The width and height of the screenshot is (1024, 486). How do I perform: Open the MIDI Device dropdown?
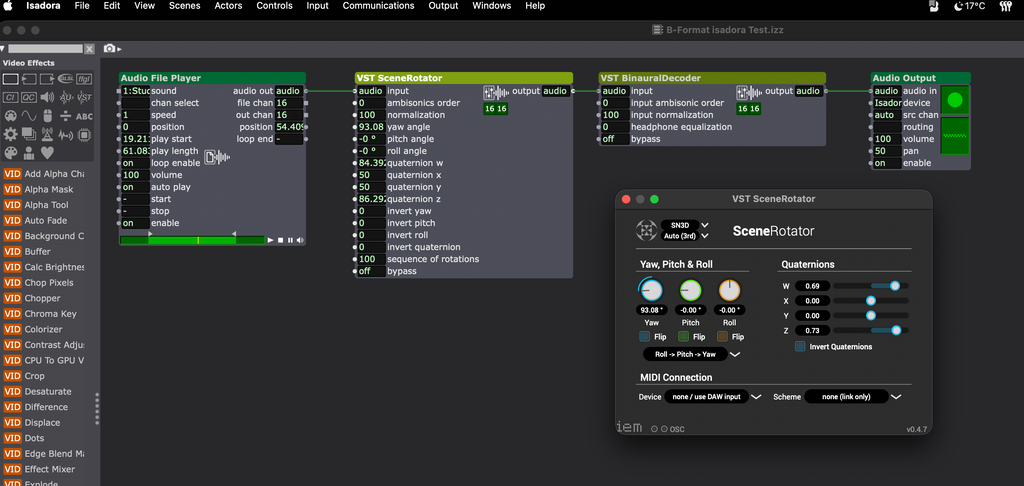pos(713,397)
